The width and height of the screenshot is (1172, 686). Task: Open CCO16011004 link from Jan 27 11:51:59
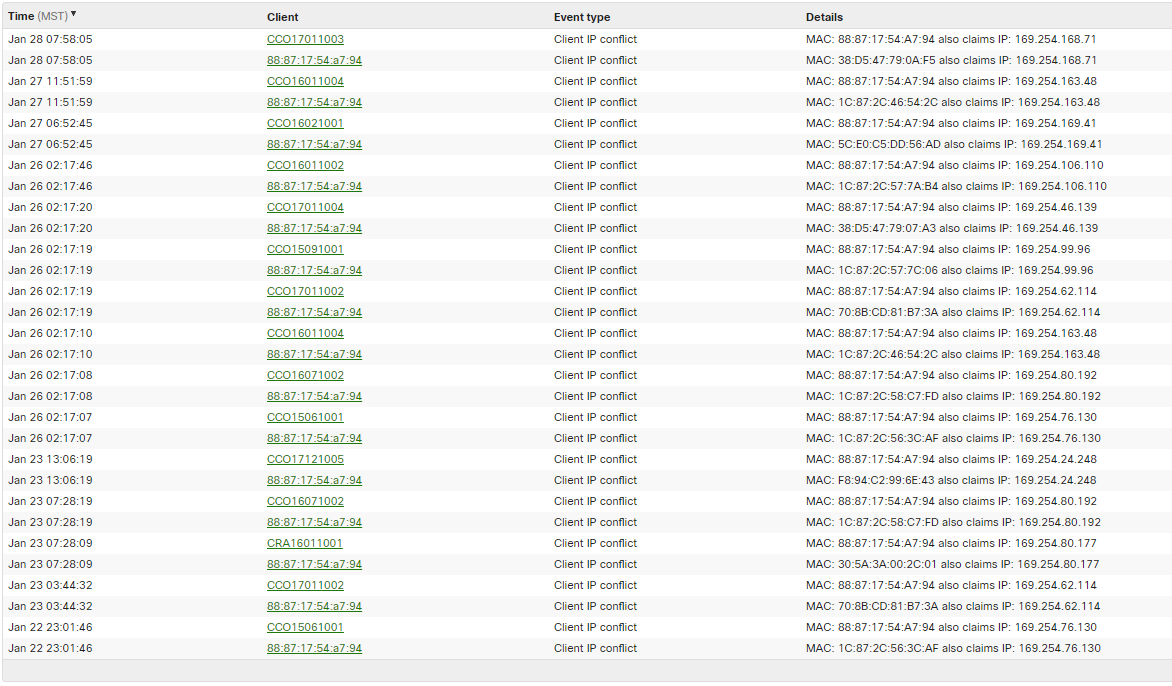click(305, 81)
